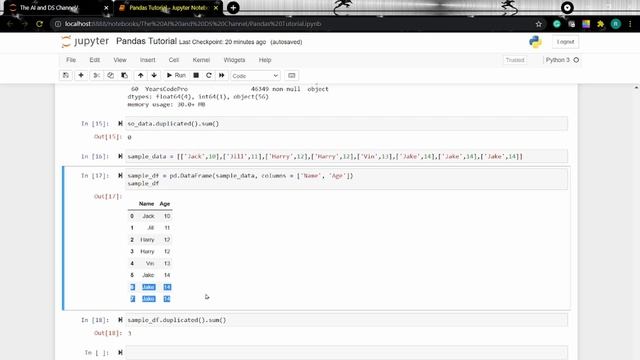Click the In [15] run-cell marker
The image size is (640, 360).
(x=120, y=123)
